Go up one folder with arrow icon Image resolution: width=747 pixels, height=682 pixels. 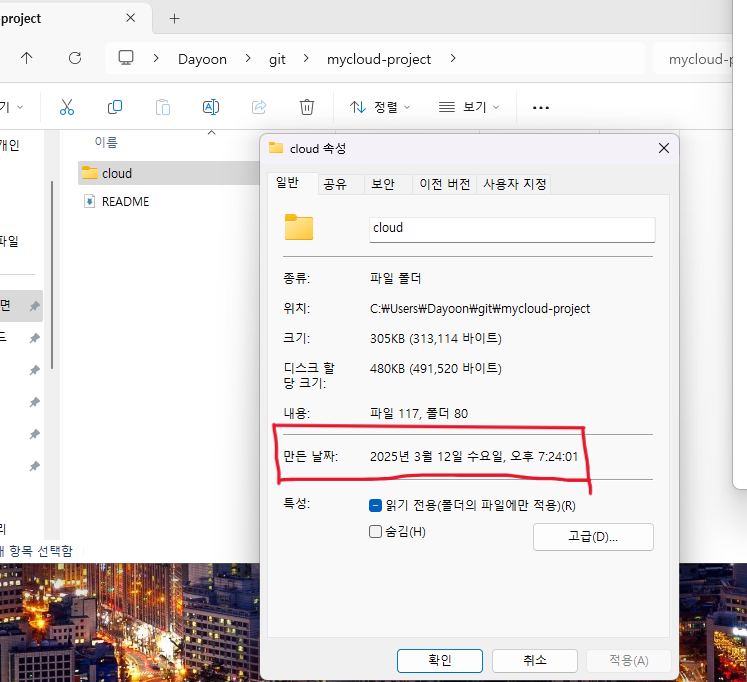[x=27, y=58]
